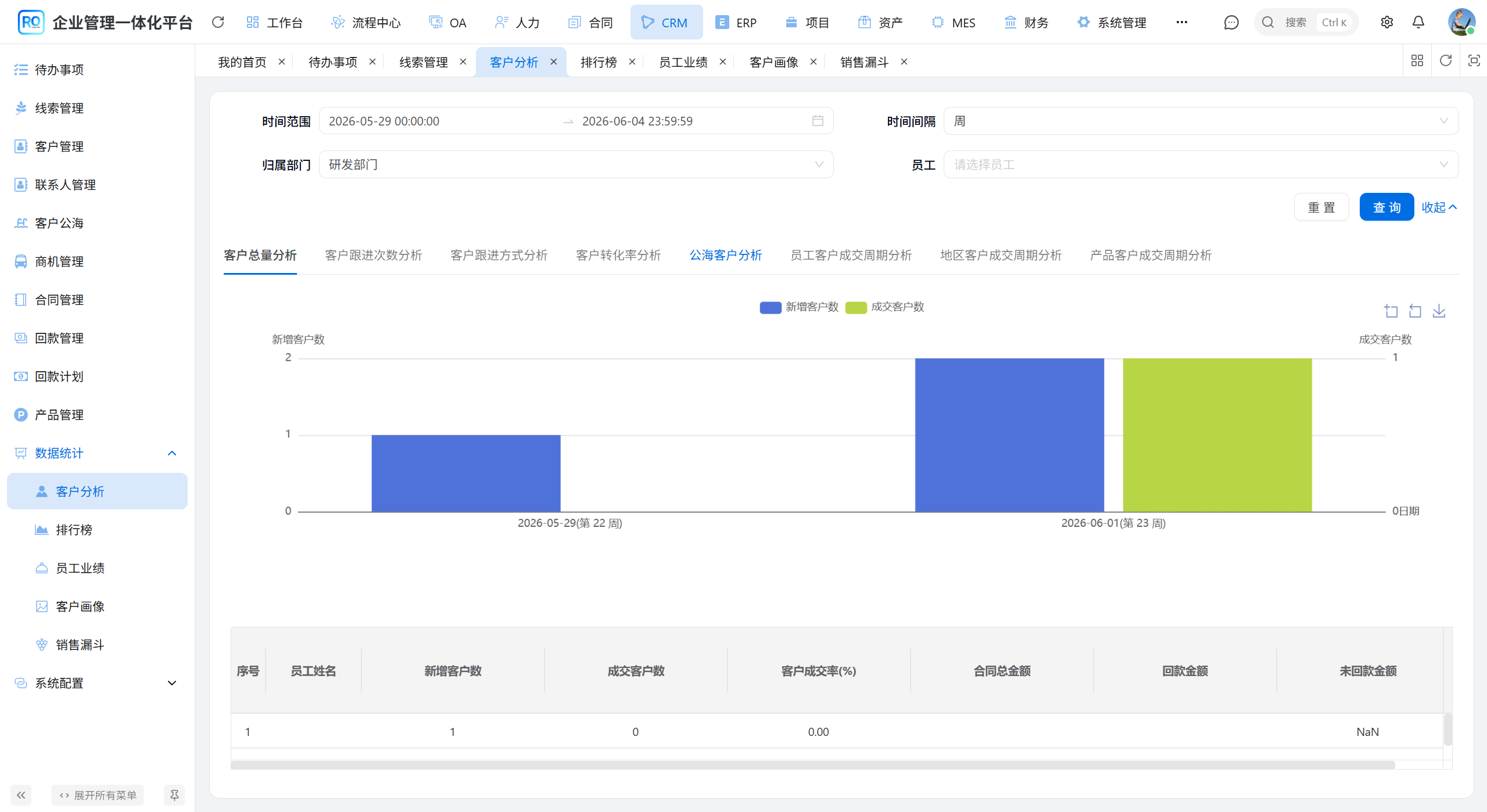Open 排行榜 under 数据统计 in sidebar
The width and height of the screenshot is (1487, 812).
97,530
